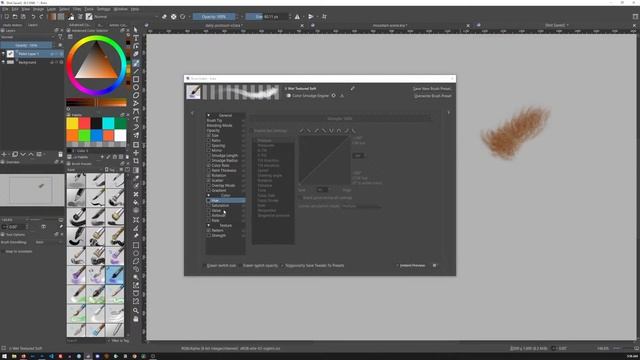Toggle the Spacing option checkbox

pyautogui.click(x=209, y=145)
